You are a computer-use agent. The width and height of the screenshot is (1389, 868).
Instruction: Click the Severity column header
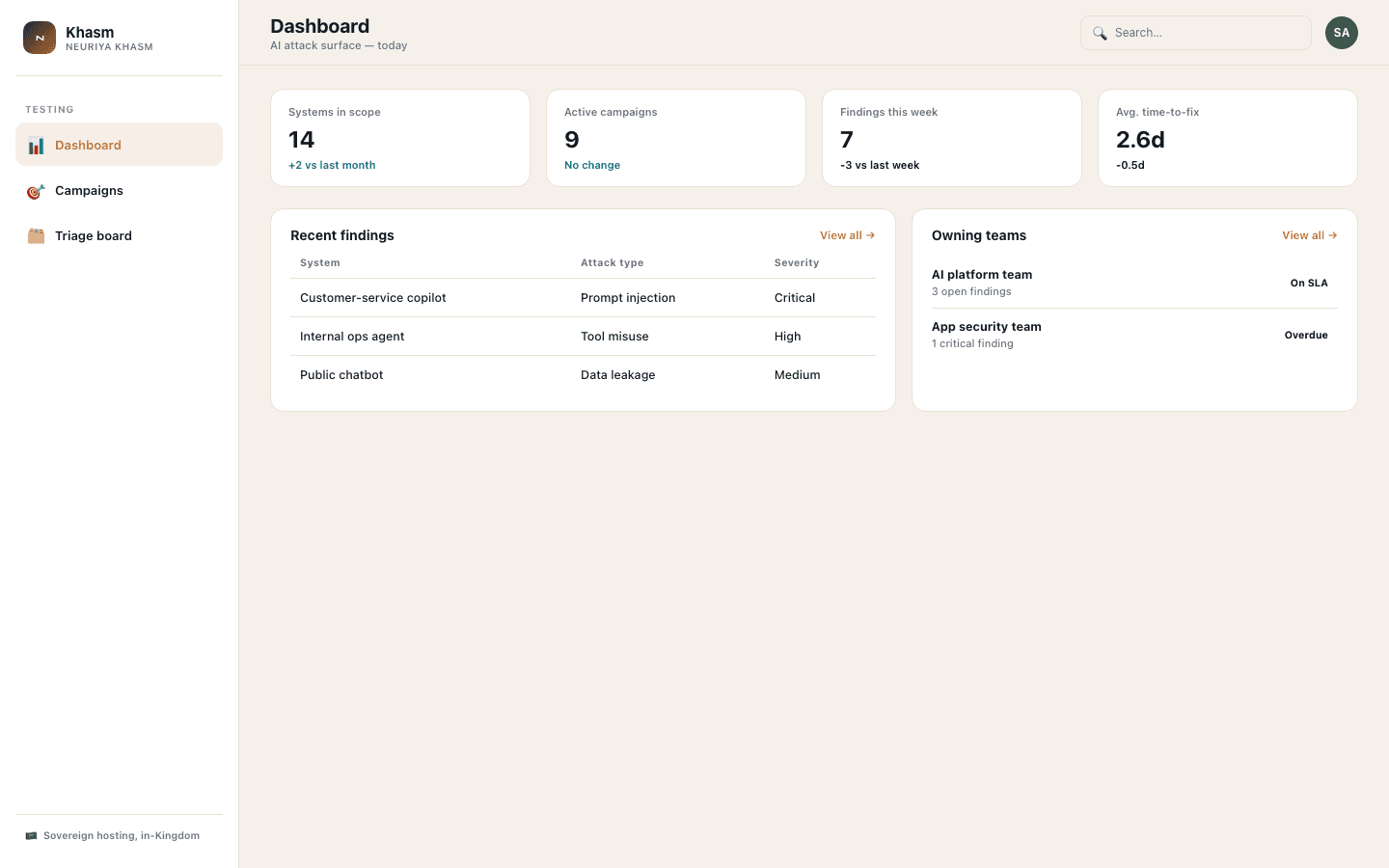[x=797, y=262]
